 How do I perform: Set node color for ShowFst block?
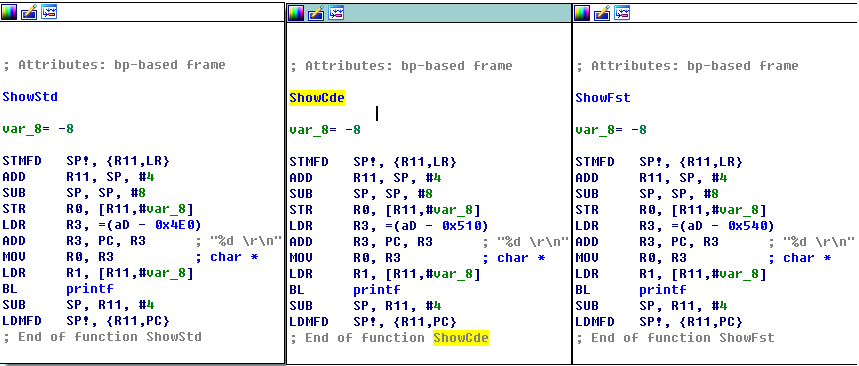[582, 13]
